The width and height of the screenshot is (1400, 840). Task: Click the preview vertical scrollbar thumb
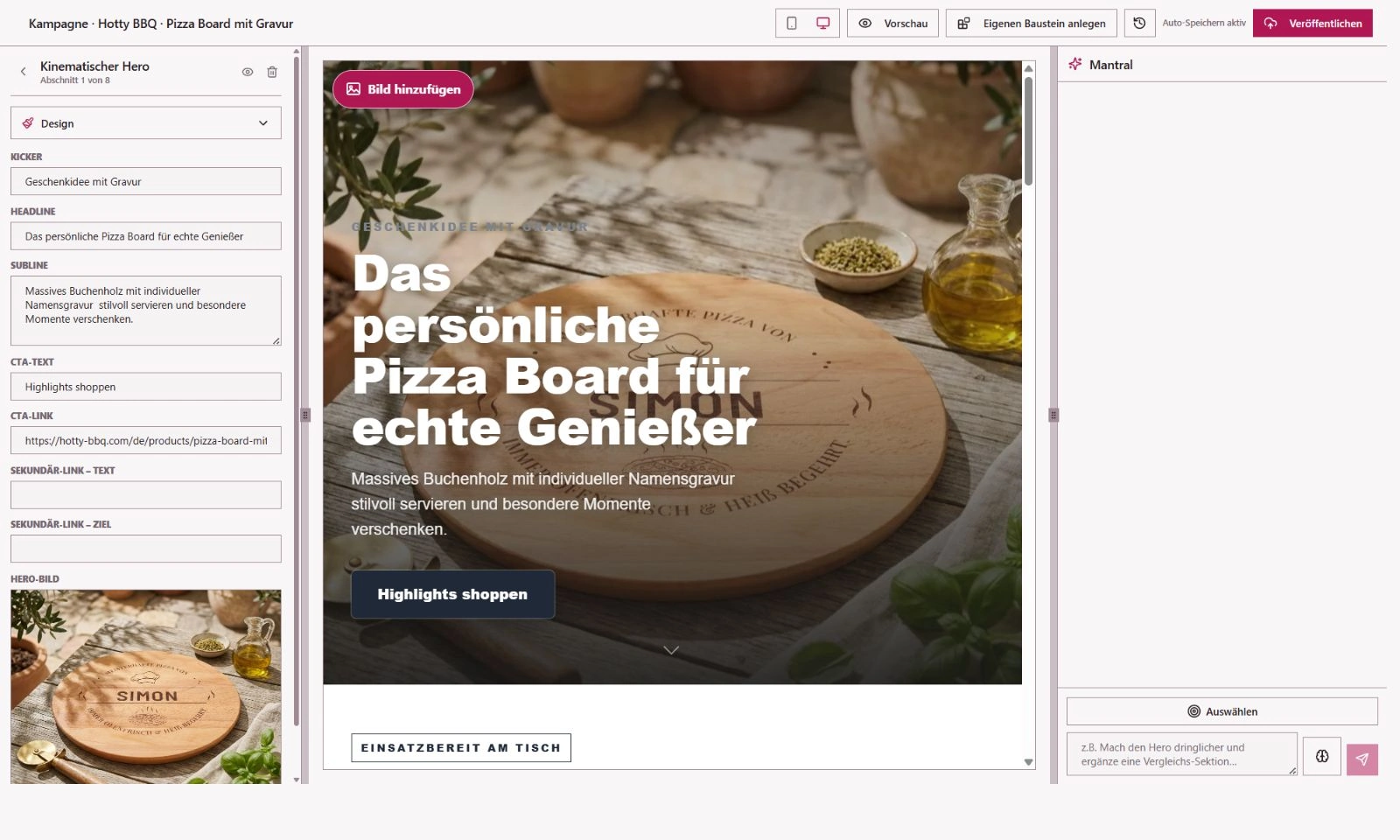pos(1029,131)
